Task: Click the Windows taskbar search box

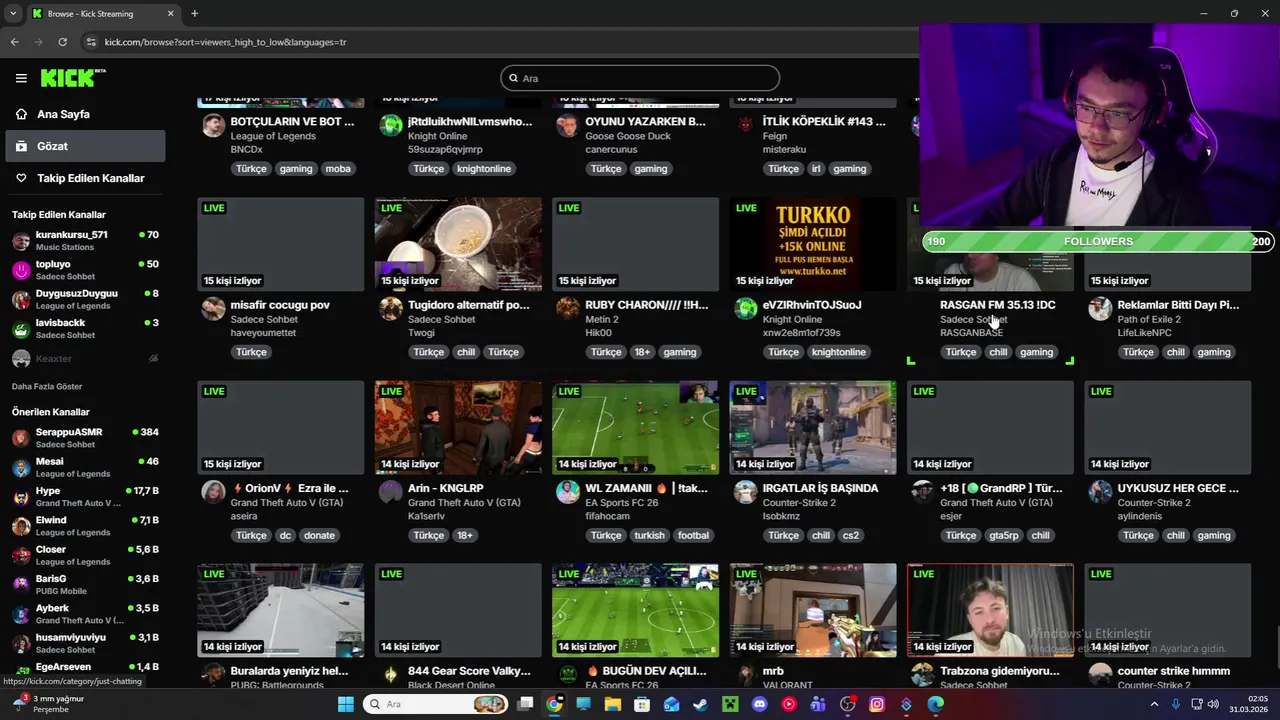Action: tap(436, 704)
